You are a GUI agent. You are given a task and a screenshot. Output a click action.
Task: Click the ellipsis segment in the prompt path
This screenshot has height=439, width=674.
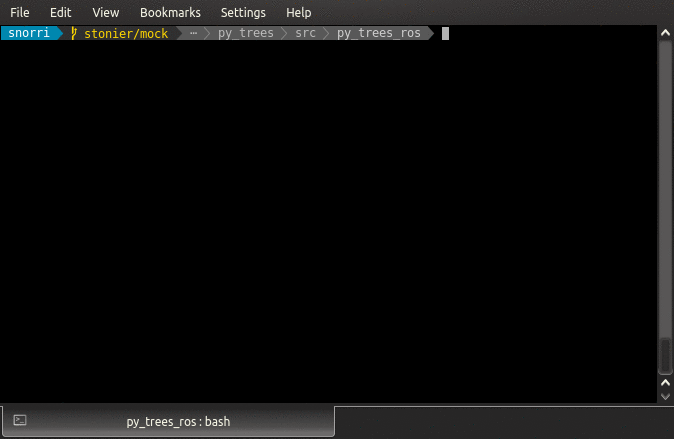193,33
